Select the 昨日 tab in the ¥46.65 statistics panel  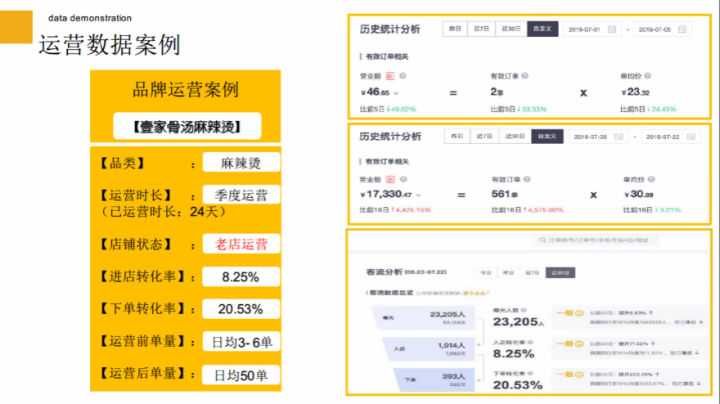[455, 29]
